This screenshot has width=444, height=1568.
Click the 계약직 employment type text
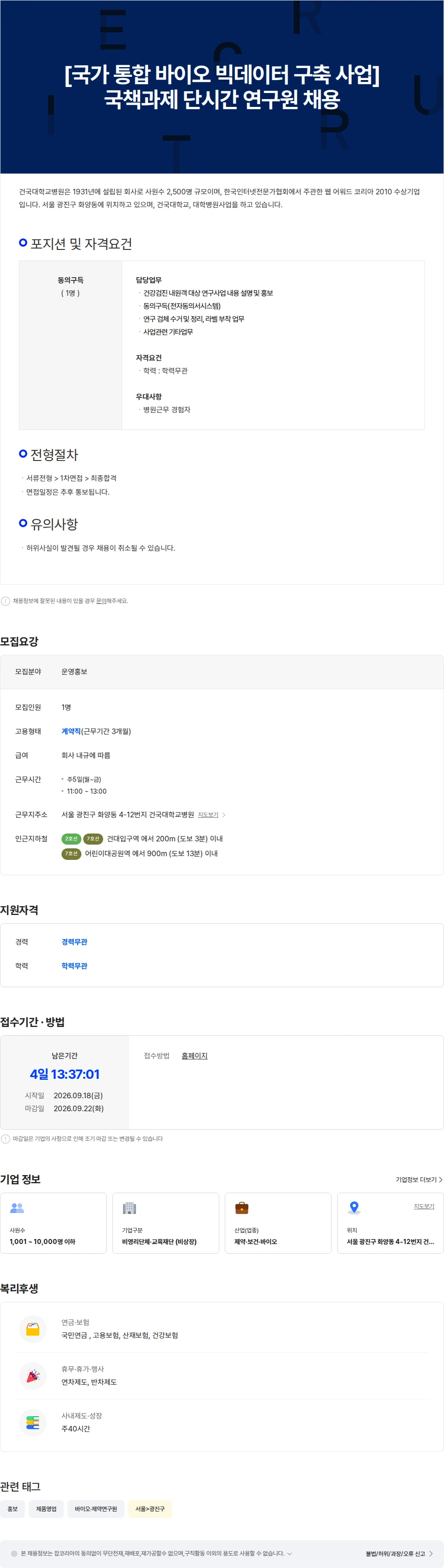pyautogui.click(x=71, y=731)
